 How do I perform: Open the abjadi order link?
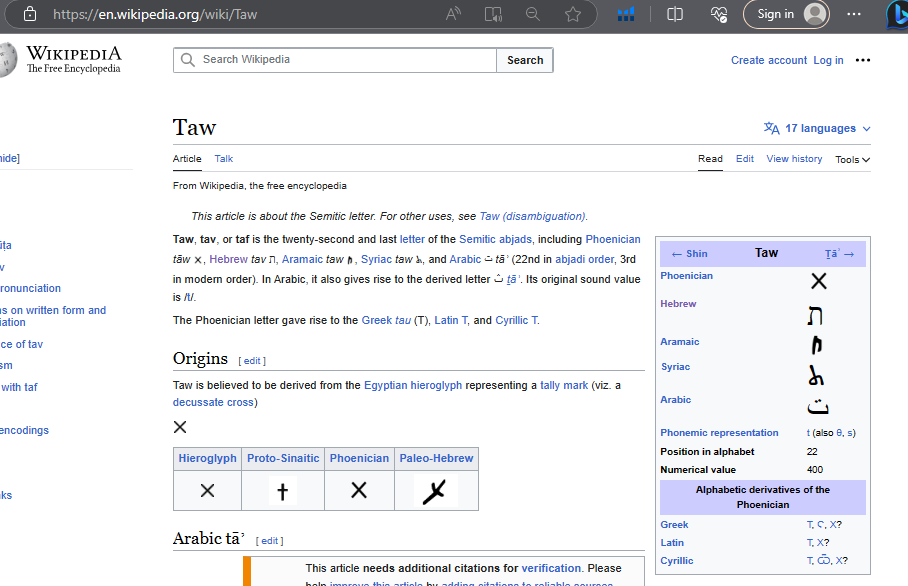[584, 259]
